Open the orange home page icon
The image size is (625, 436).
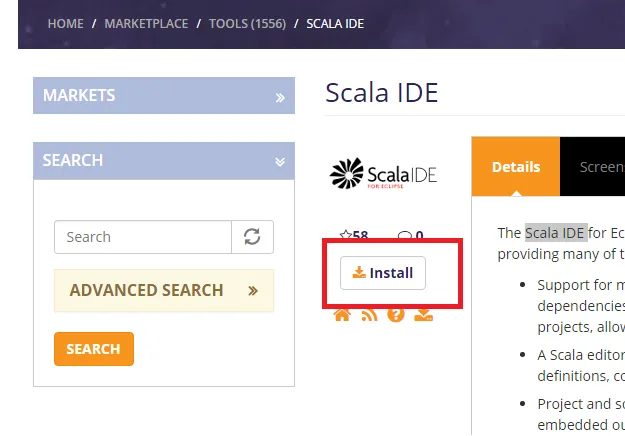[x=342, y=315]
